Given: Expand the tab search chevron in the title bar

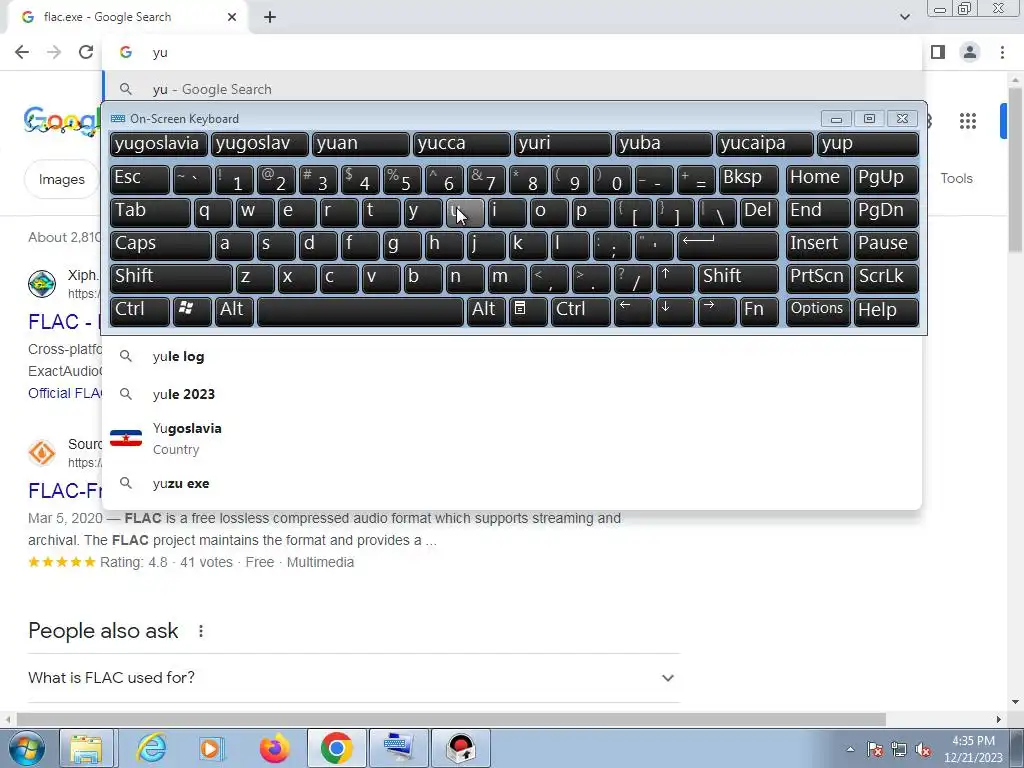Looking at the screenshot, I should pos(904,17).
